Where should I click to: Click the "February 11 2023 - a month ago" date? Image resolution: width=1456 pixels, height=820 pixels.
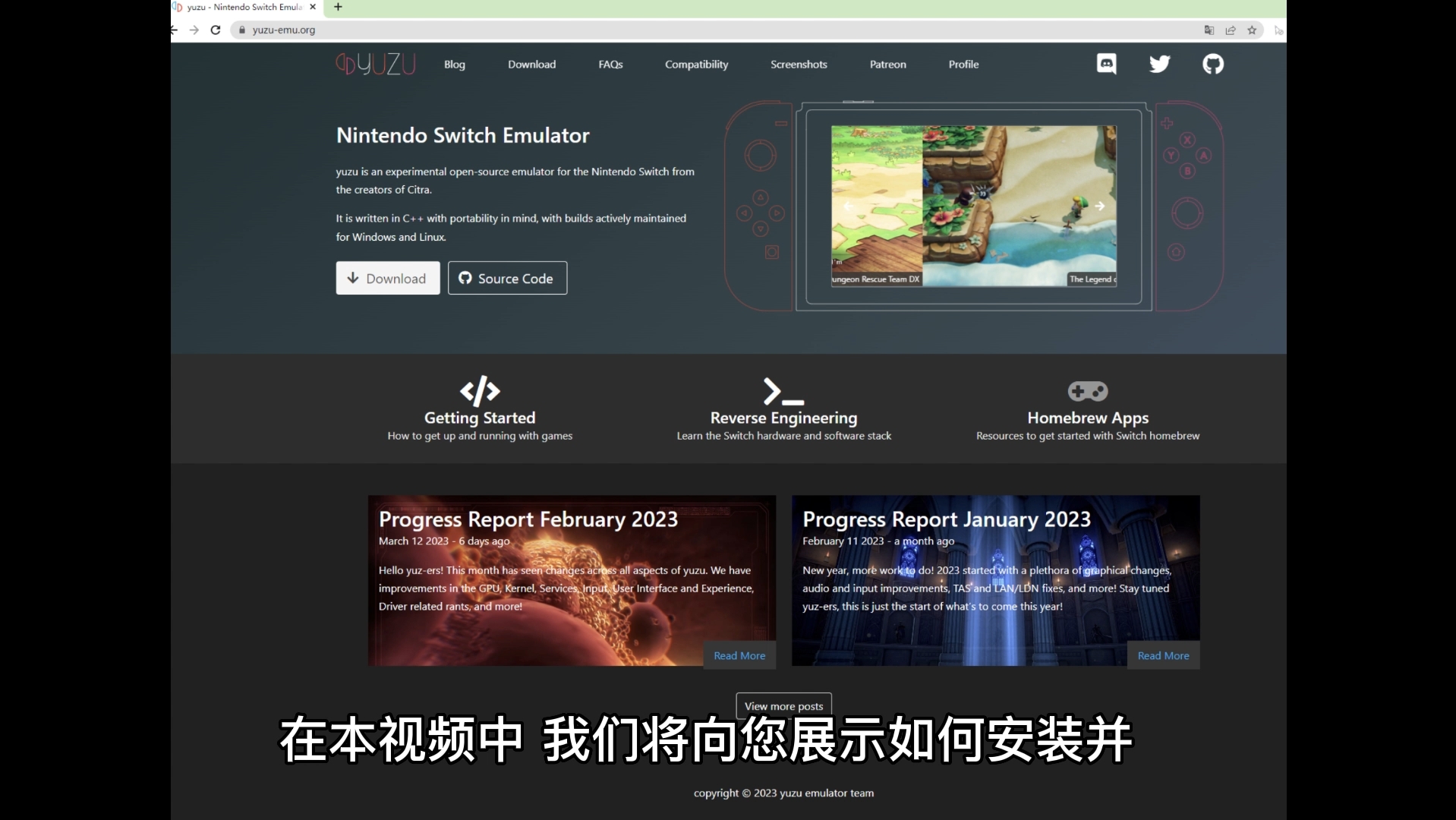point(878,541)
